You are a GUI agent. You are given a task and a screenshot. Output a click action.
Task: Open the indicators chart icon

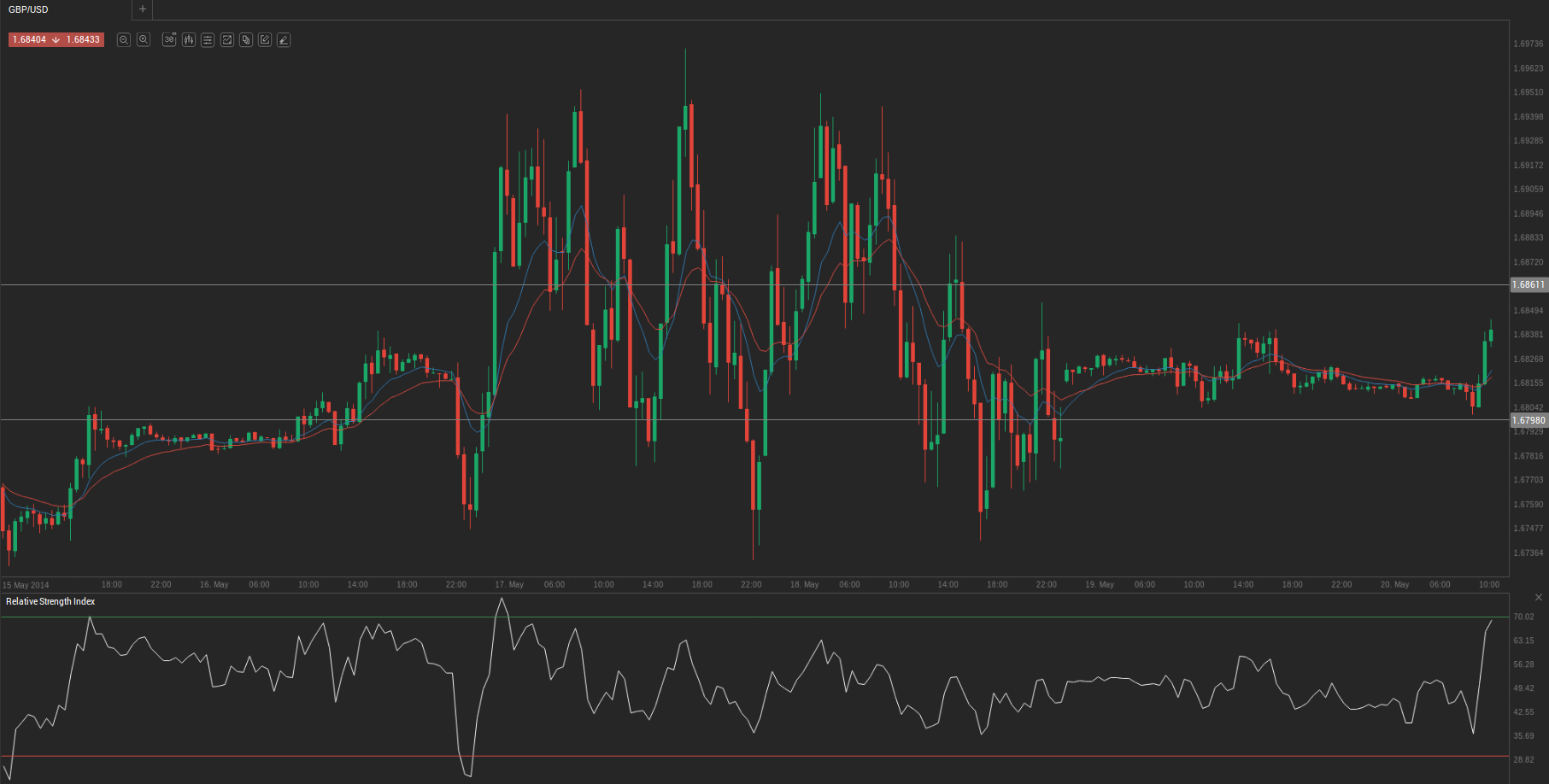[227, 40]
